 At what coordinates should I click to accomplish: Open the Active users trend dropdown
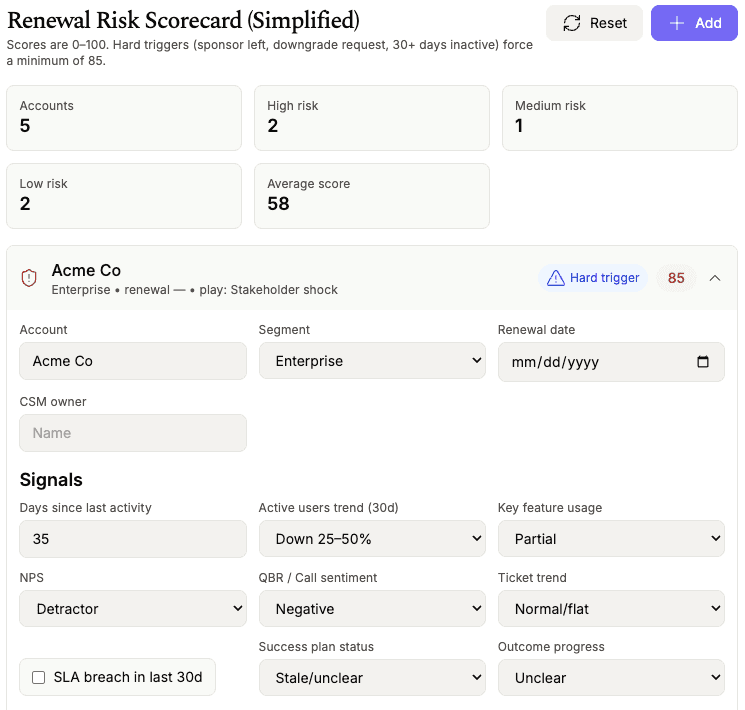click(372, 539)
